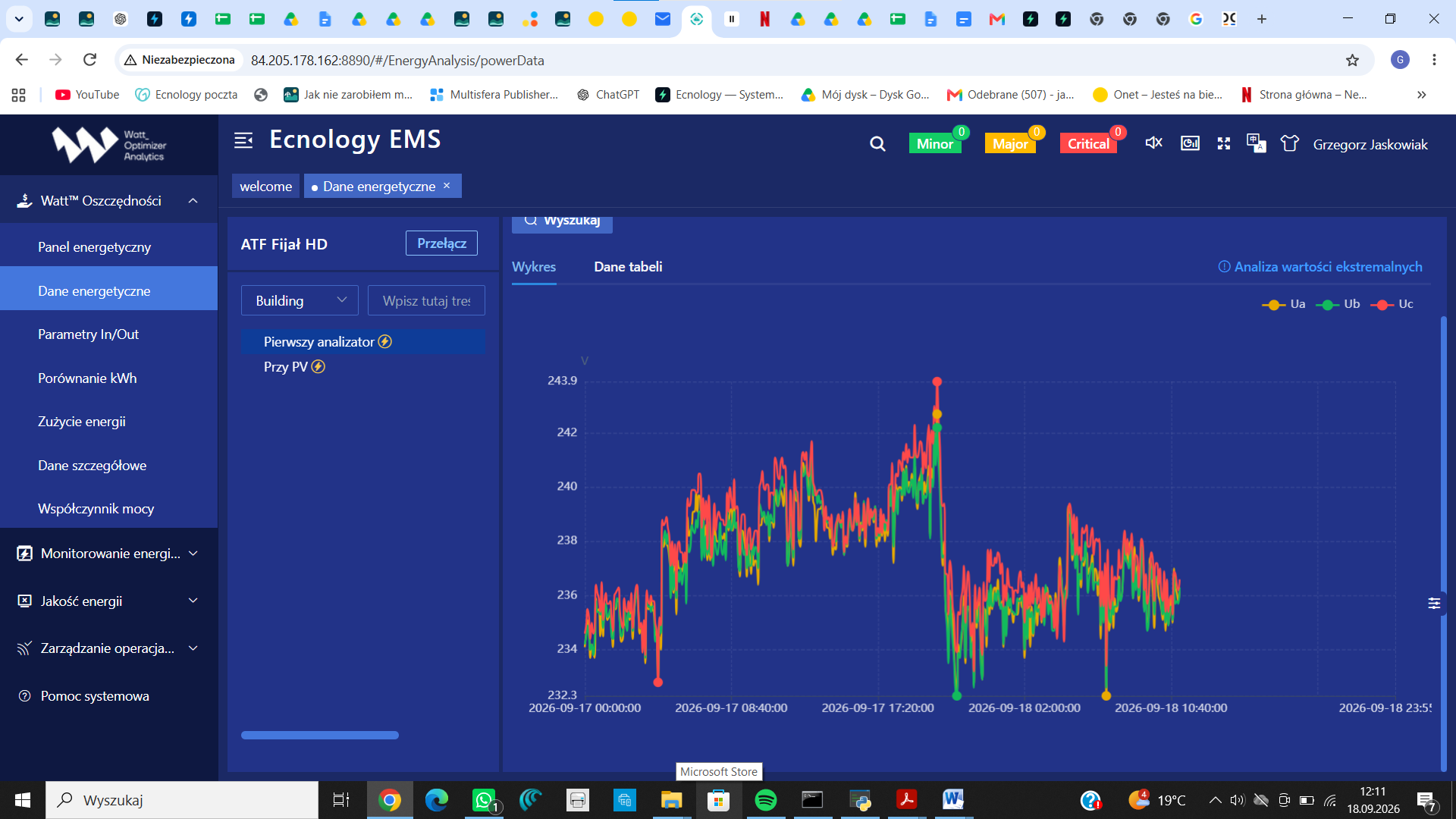Viewport: 1456px width, 819px height.
Task: Expand Jakość energii menu section
Action: click(x=108, y=601)
